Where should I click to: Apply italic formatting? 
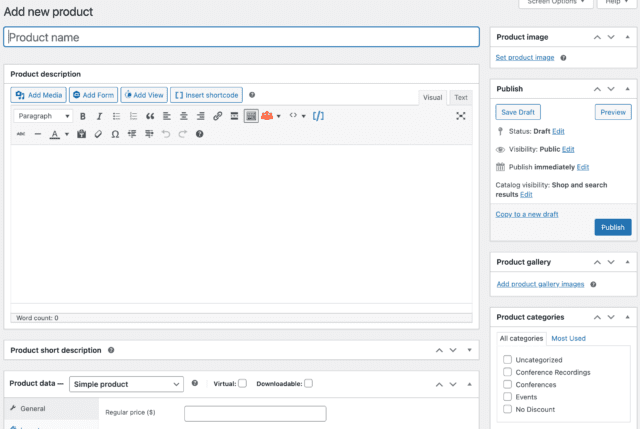click(99, 116)
